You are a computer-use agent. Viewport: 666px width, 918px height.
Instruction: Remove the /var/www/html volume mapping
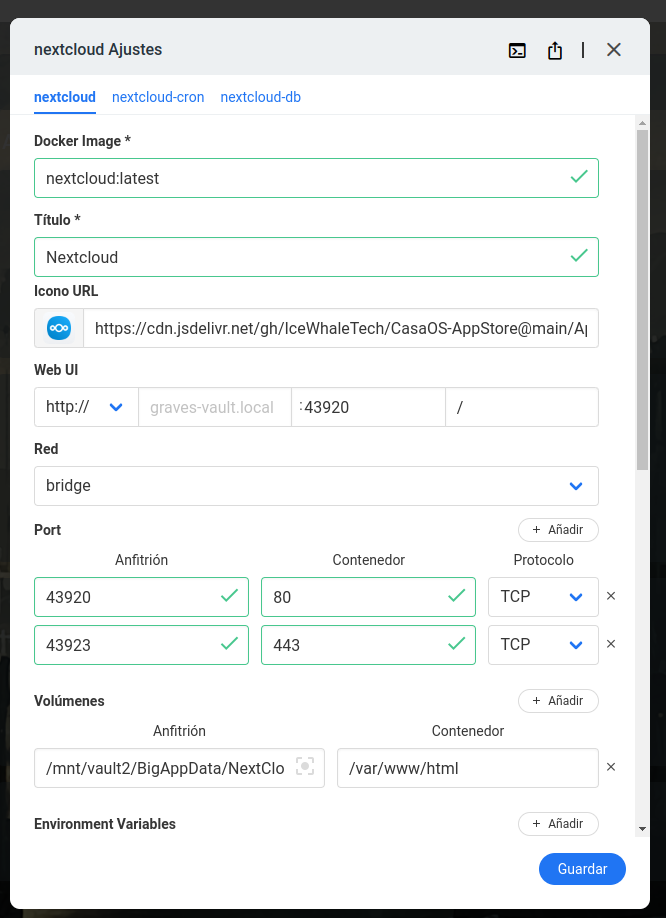coord(611,766)
